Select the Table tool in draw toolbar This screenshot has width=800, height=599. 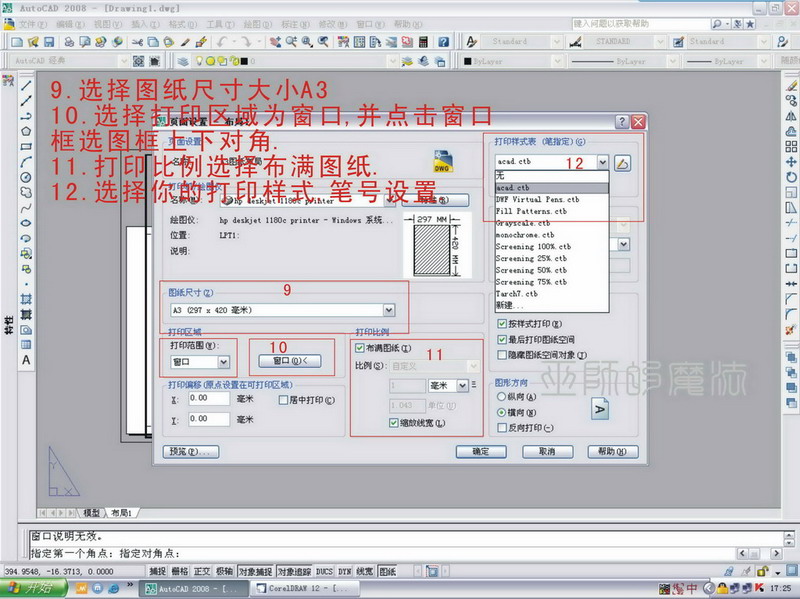coord(26,345)
